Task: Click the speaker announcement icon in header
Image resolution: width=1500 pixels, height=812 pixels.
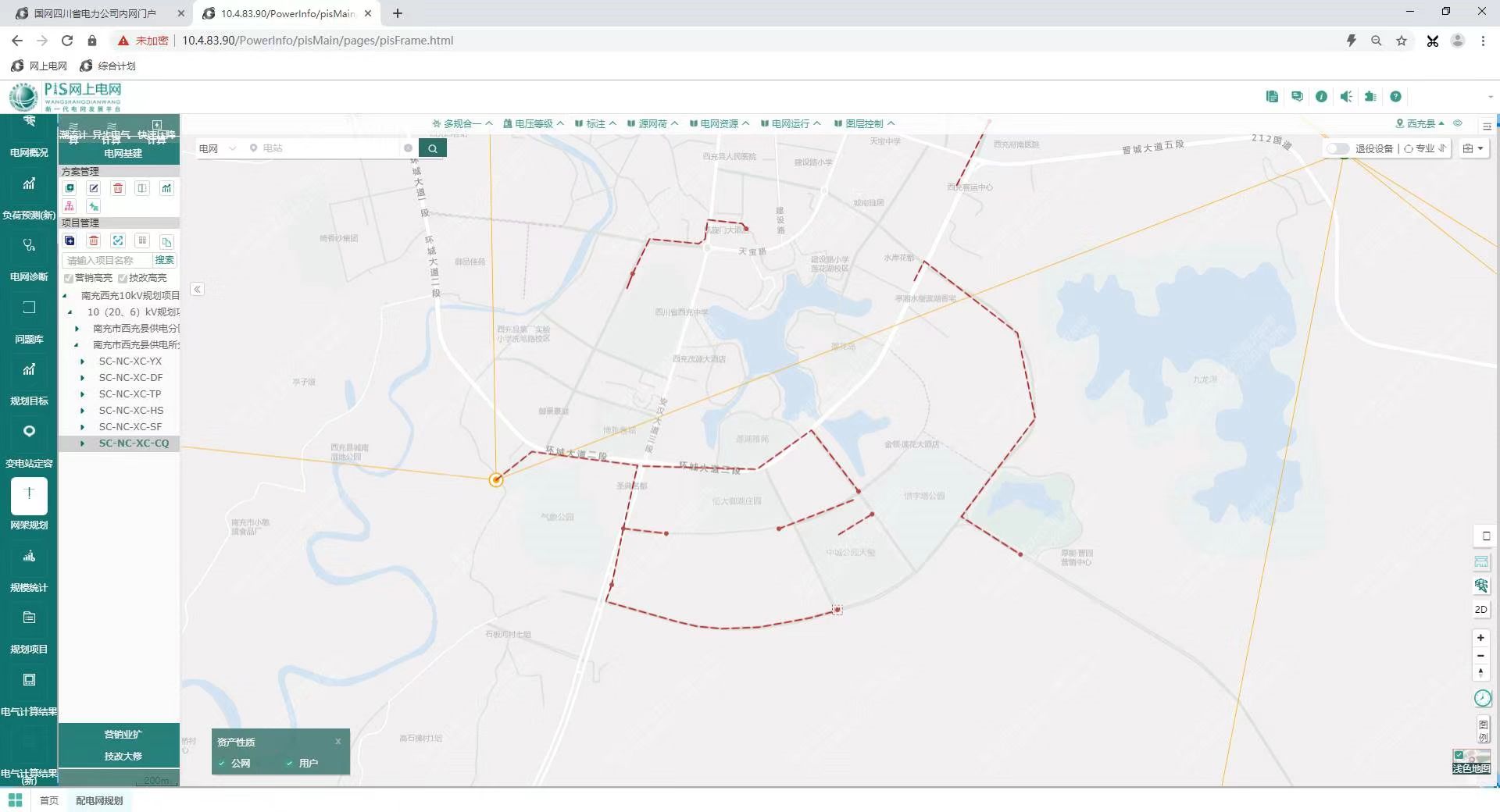Action: pos(1346,96)
